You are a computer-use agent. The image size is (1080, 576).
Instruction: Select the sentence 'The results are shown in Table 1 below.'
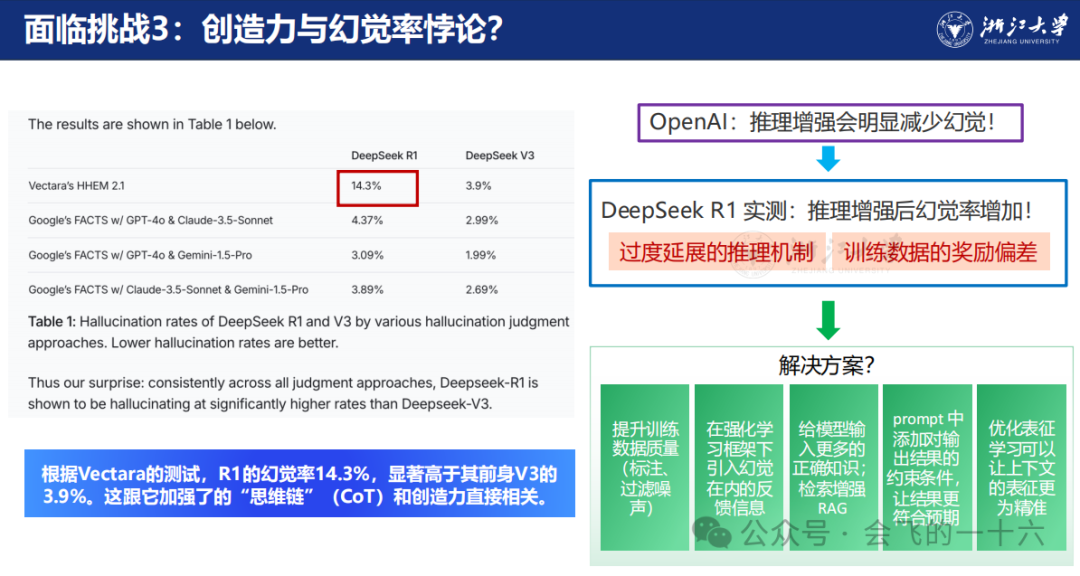pyautogui.click(x=152, y=125)
